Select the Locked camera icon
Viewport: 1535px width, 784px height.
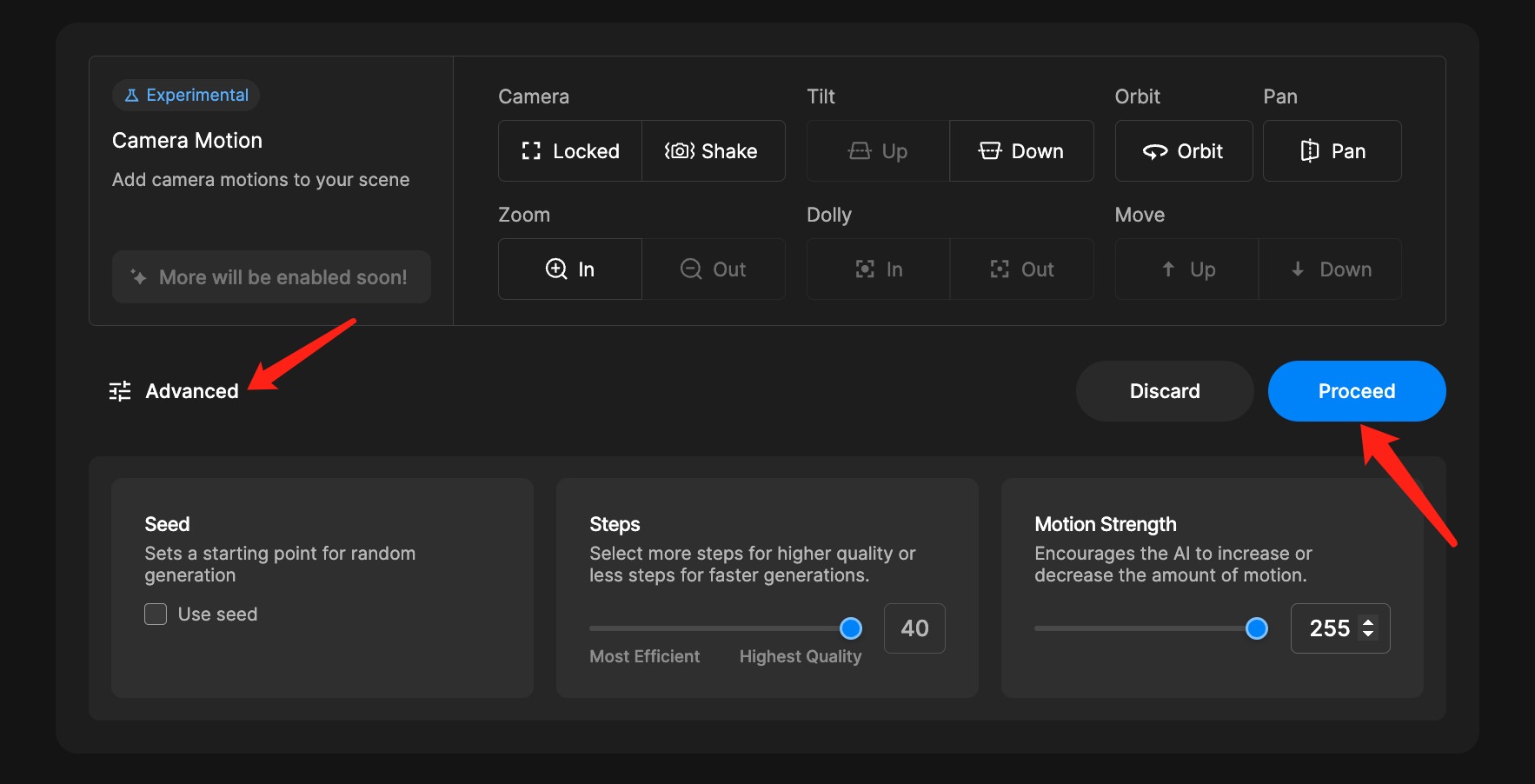click(531, 151)
